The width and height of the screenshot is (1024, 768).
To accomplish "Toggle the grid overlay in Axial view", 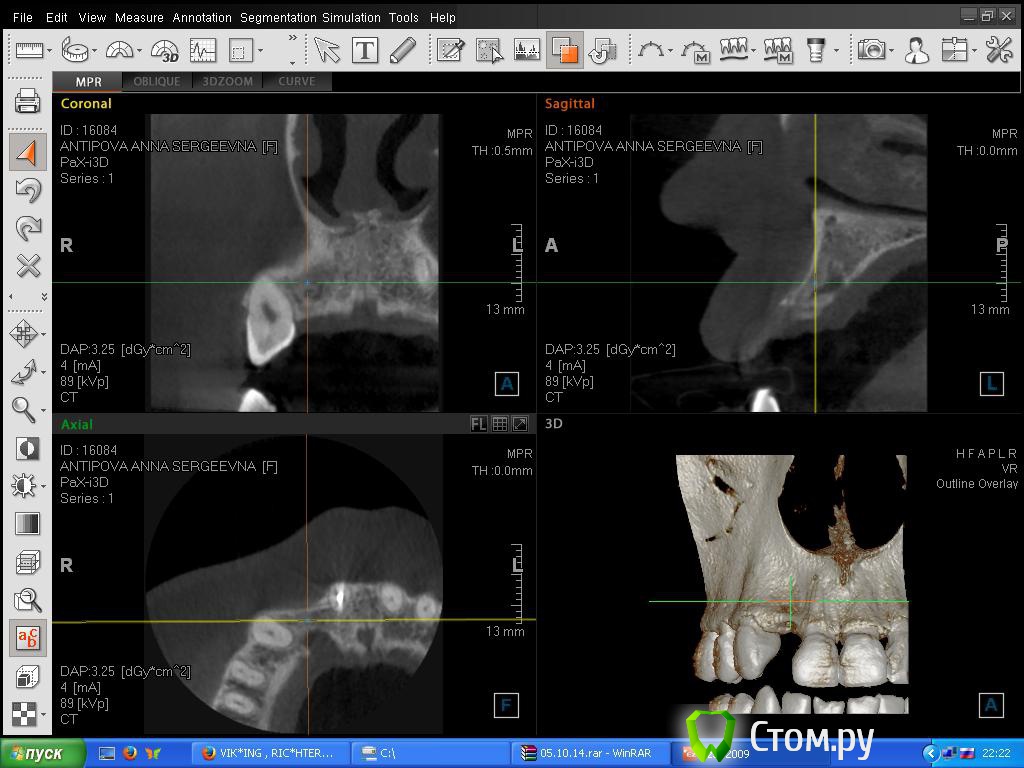I will tap(500, 424).
